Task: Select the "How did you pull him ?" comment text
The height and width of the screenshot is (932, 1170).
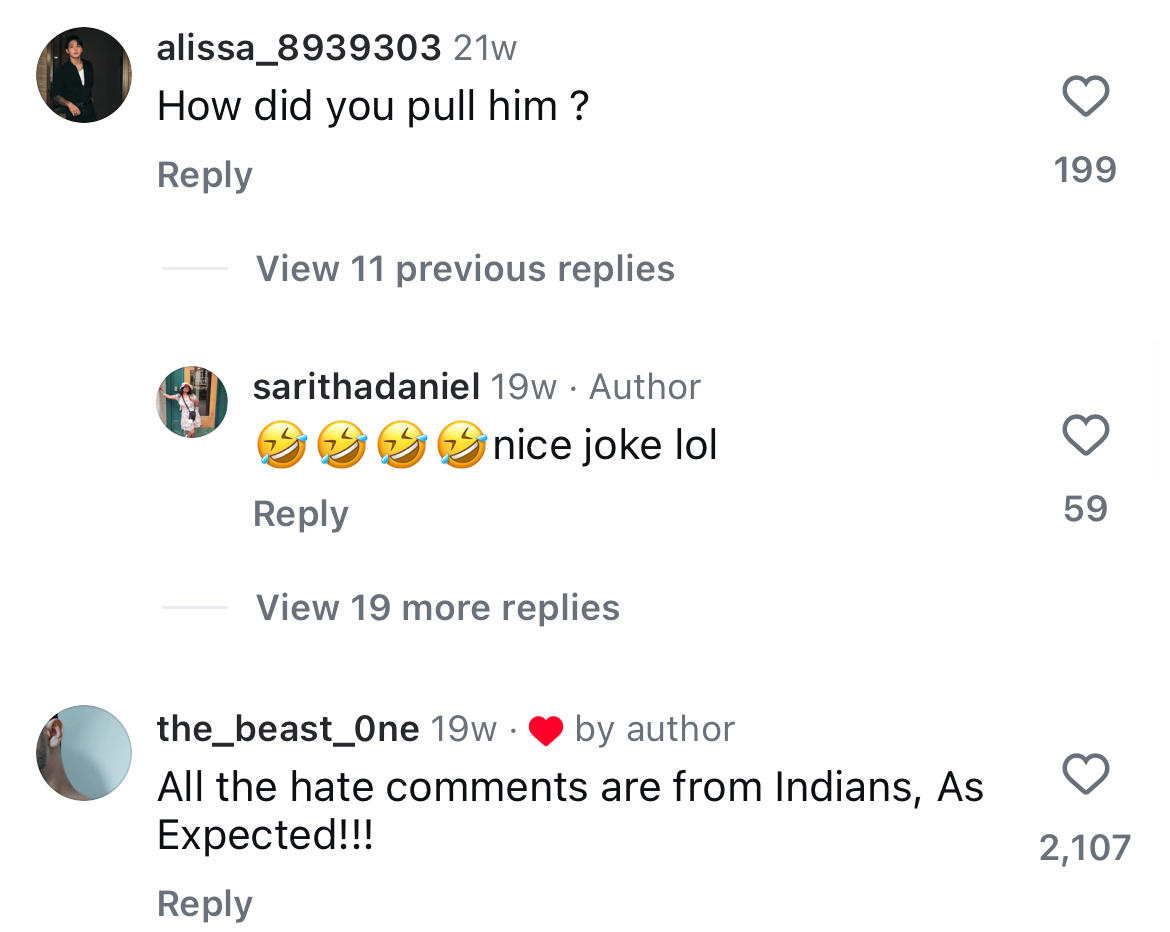Action: click(373, 106)
